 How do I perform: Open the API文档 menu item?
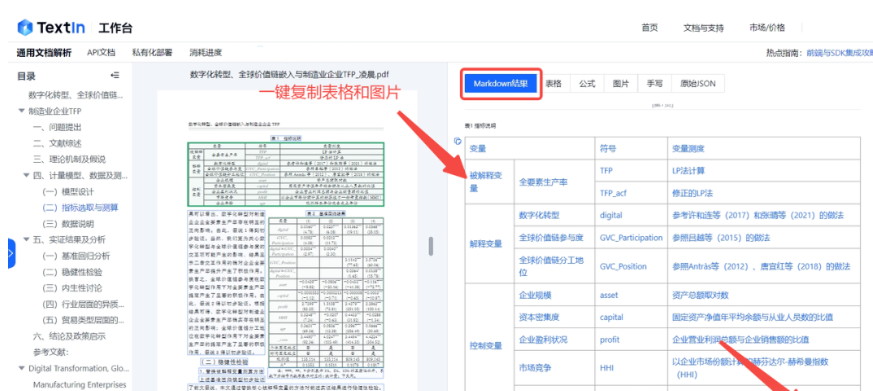tap(101, 53)
